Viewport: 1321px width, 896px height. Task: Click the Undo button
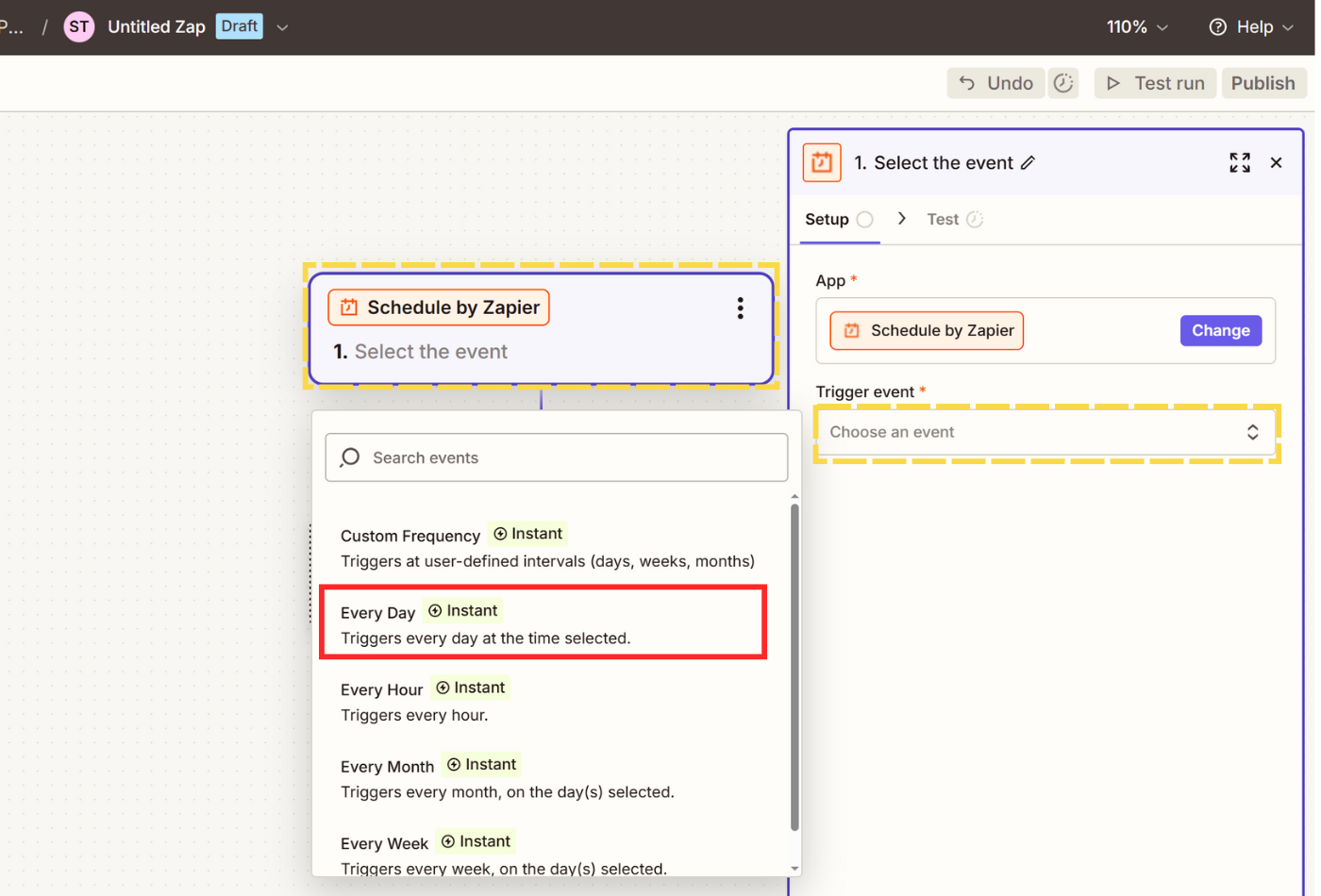(996, 83)
